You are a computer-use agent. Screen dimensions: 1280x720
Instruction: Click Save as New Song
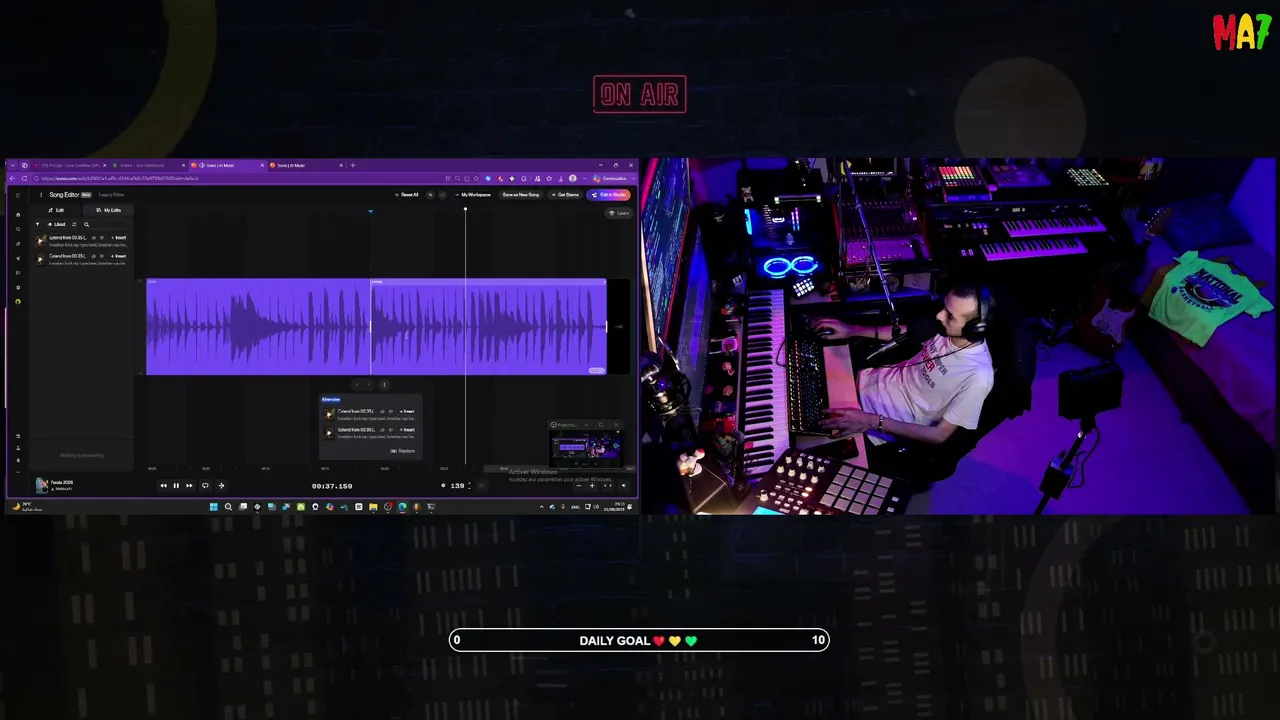click(521, 195)
